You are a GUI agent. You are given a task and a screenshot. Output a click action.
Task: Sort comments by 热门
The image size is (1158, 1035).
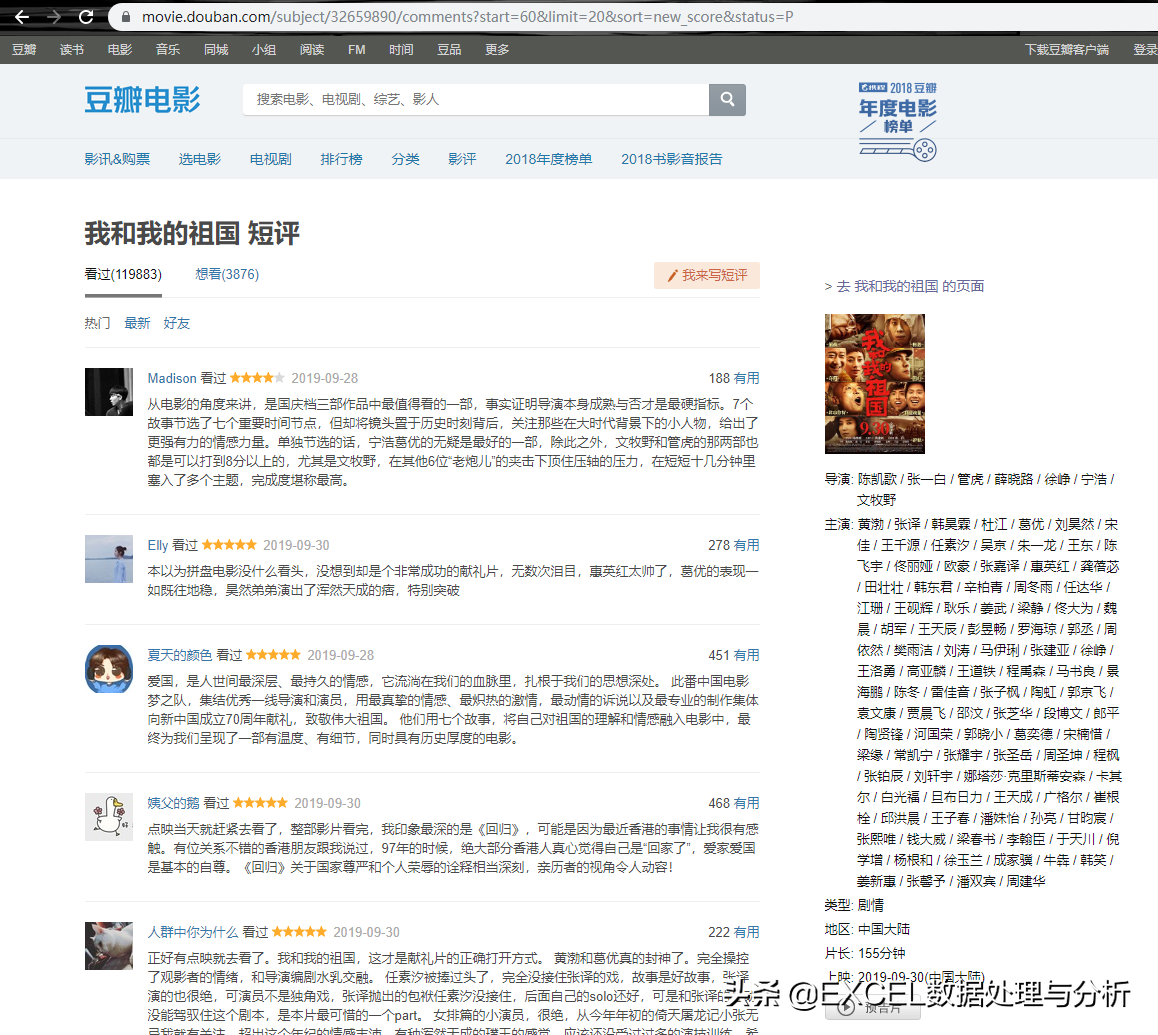coord(97,323)
